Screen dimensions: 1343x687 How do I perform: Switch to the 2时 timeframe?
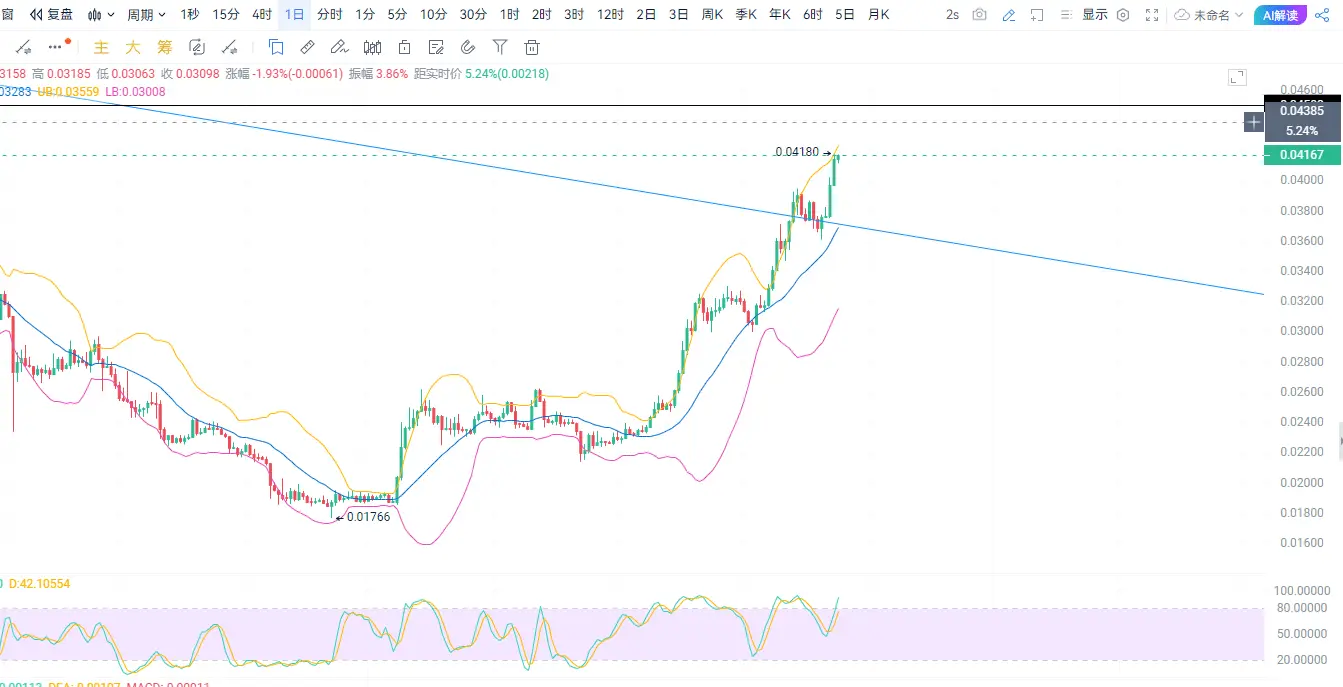[x=541, y=15]
